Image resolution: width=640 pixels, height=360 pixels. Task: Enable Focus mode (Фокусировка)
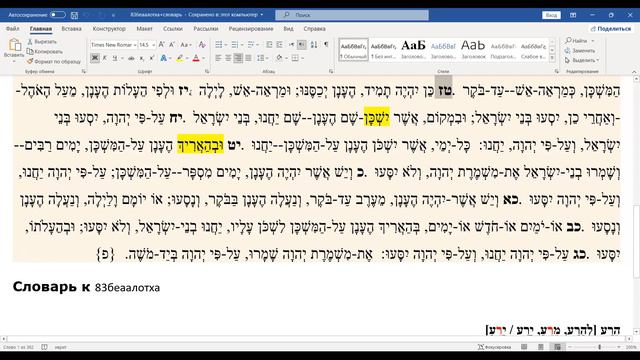pos(495,347)
